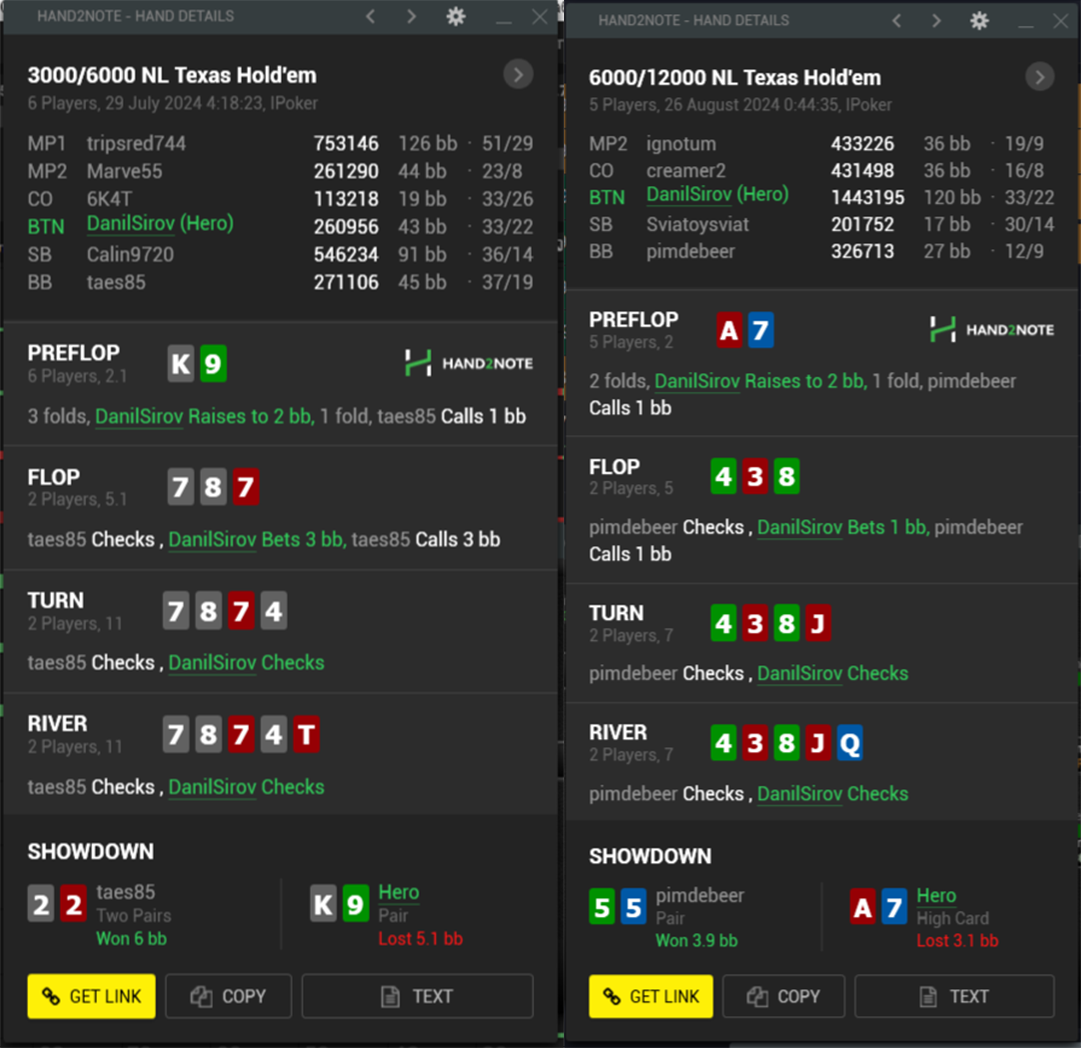Open settings gear in right hand window
The width and height of the screenshot is (1081, 1050).
pos(979,20)
